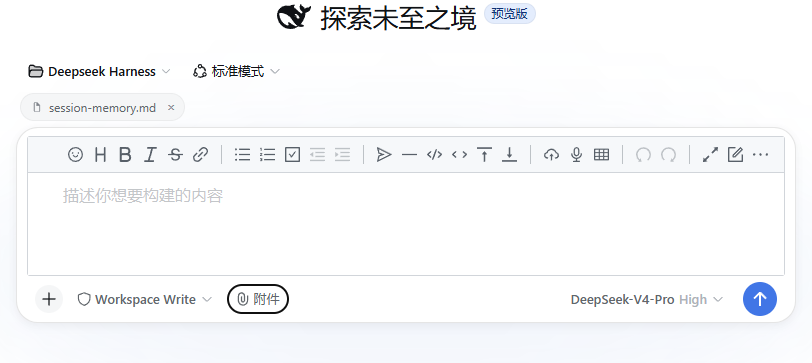This screenshot has width=812, height=363.
Task: Open the Workspace Write permission dropdown
Action: [x=144, y=299]
